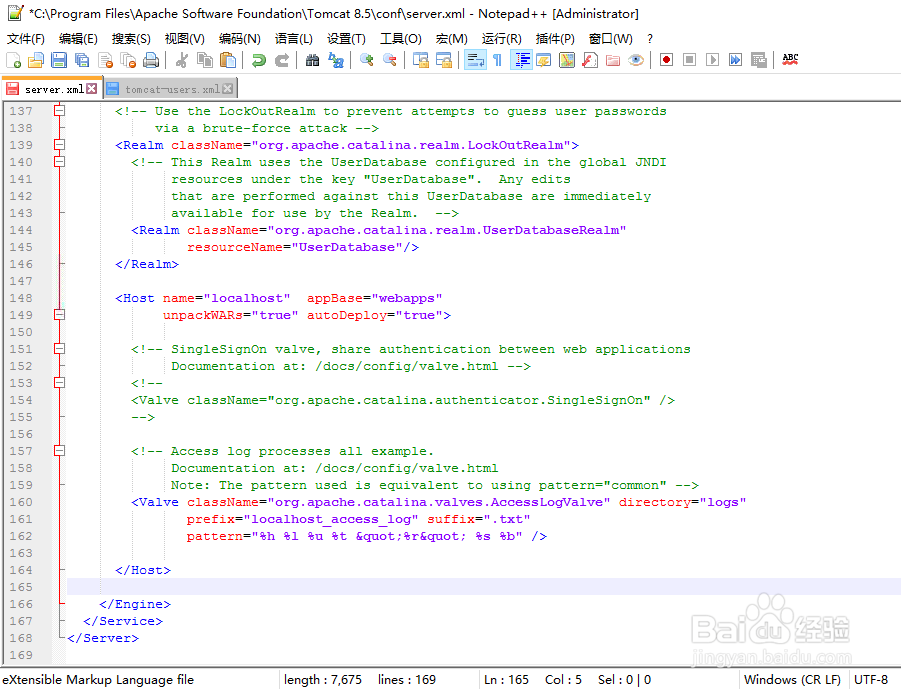
Task: Toggle synchronized horizontal scrolling
Action: 444,60
